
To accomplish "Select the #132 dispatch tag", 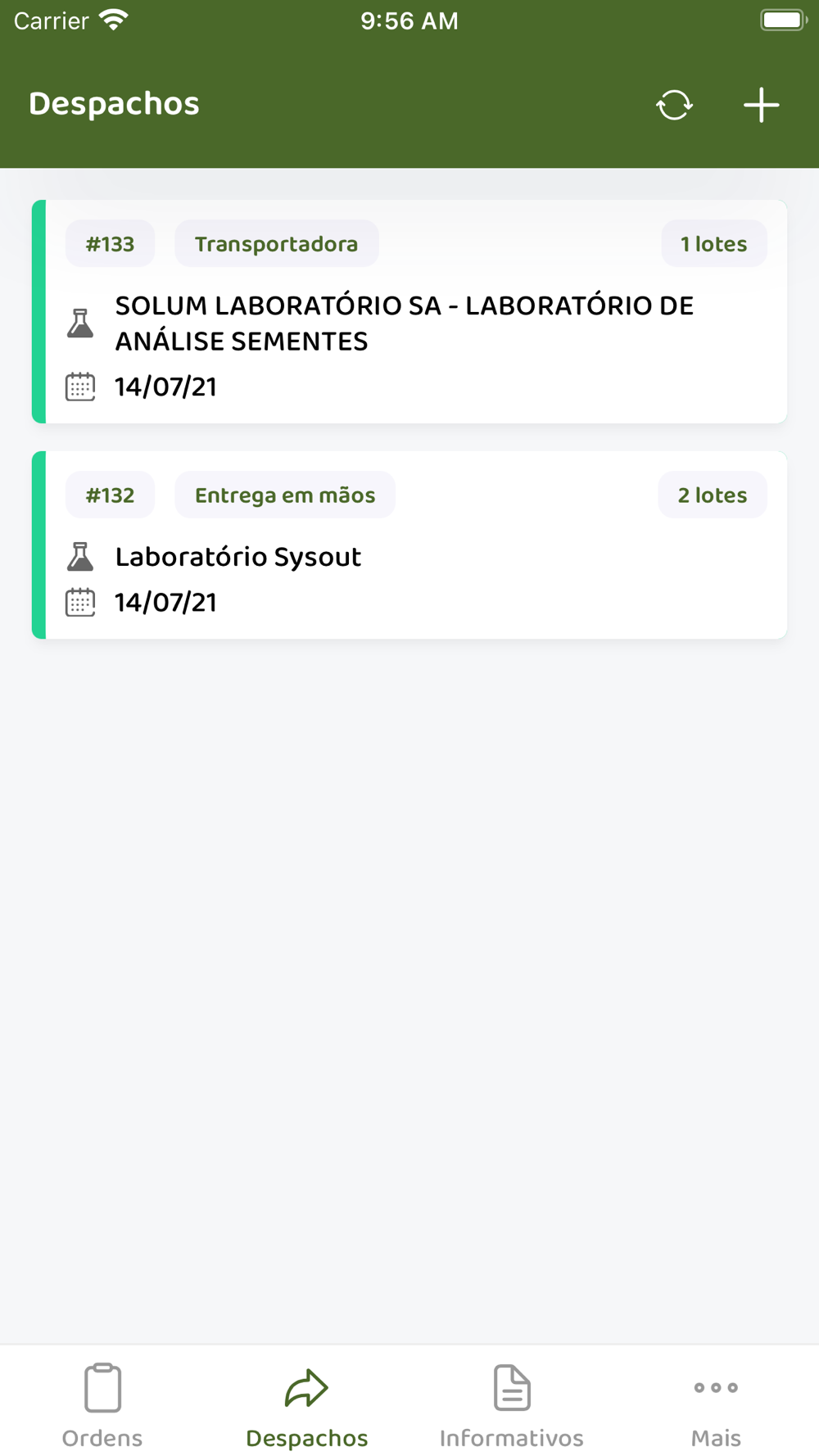I will [x=110, y=495].
